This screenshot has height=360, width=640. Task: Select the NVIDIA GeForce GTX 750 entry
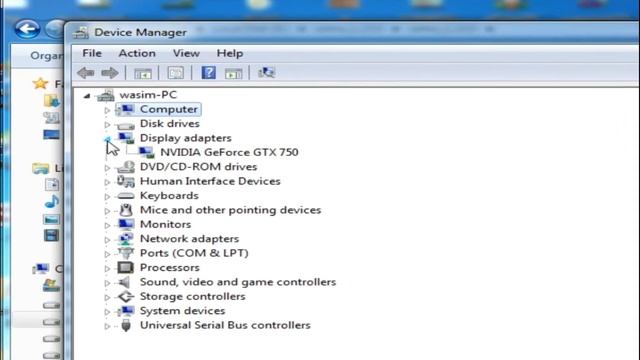(x=229, y=152)
